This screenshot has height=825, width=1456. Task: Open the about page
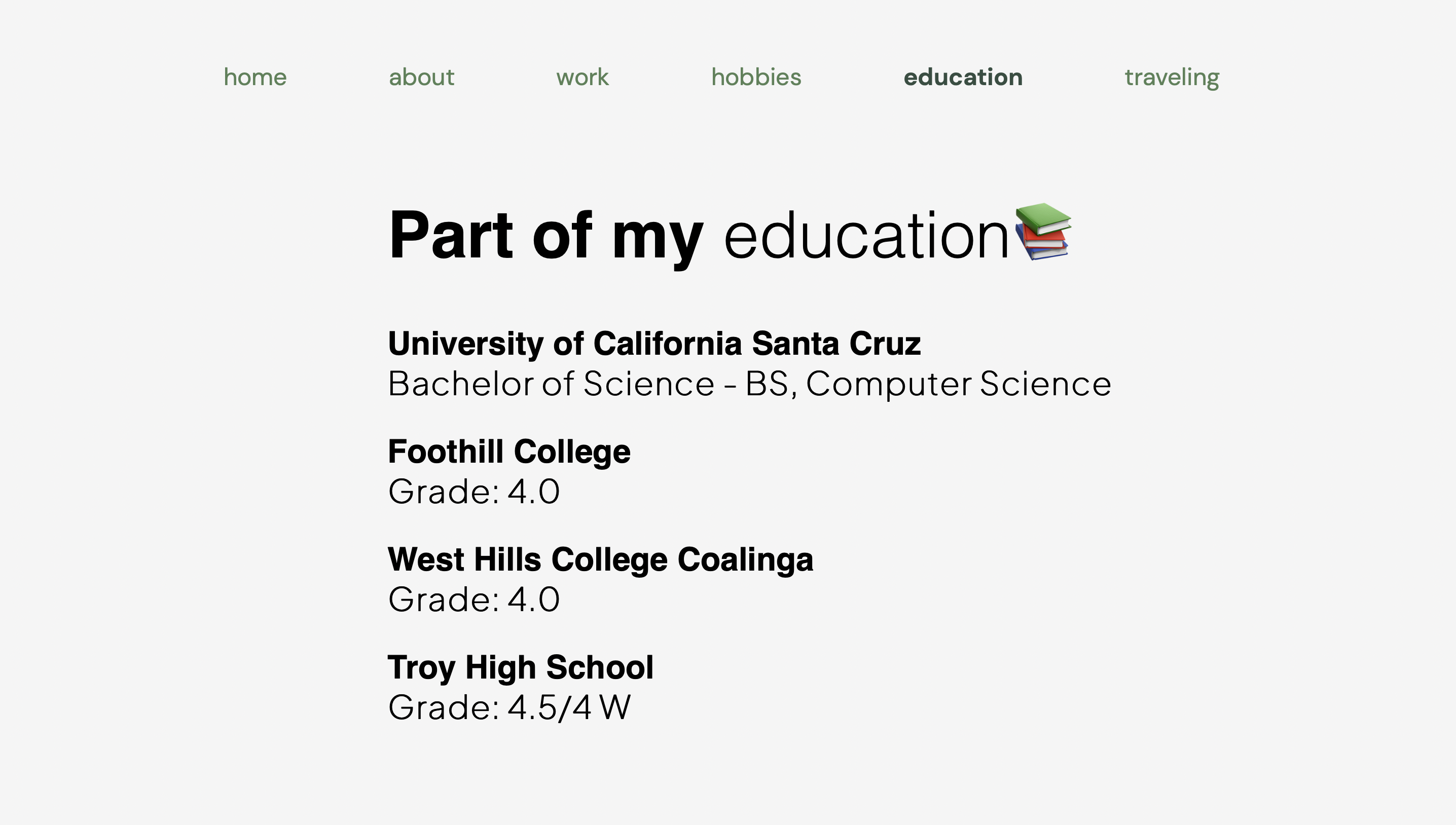(421, 77)
